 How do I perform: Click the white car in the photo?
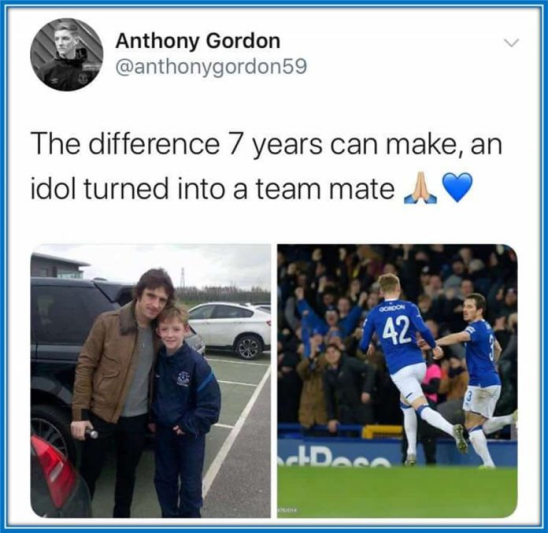point(230,329)
